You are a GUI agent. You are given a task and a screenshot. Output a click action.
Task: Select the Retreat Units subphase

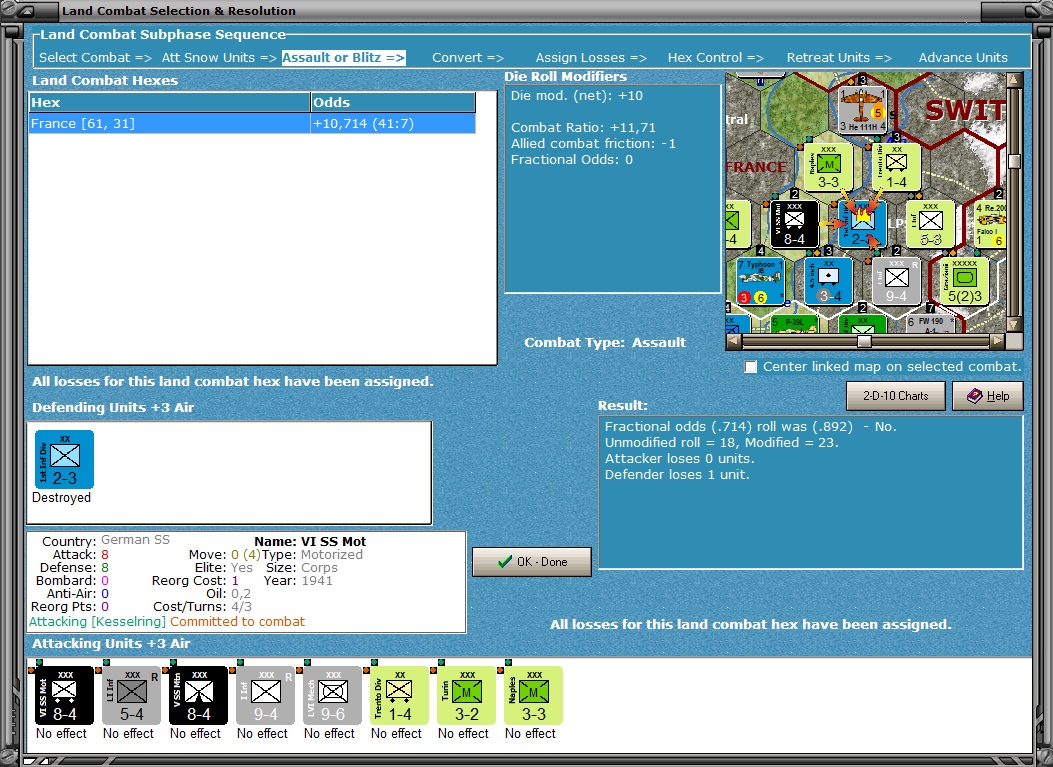click(839, 58)
